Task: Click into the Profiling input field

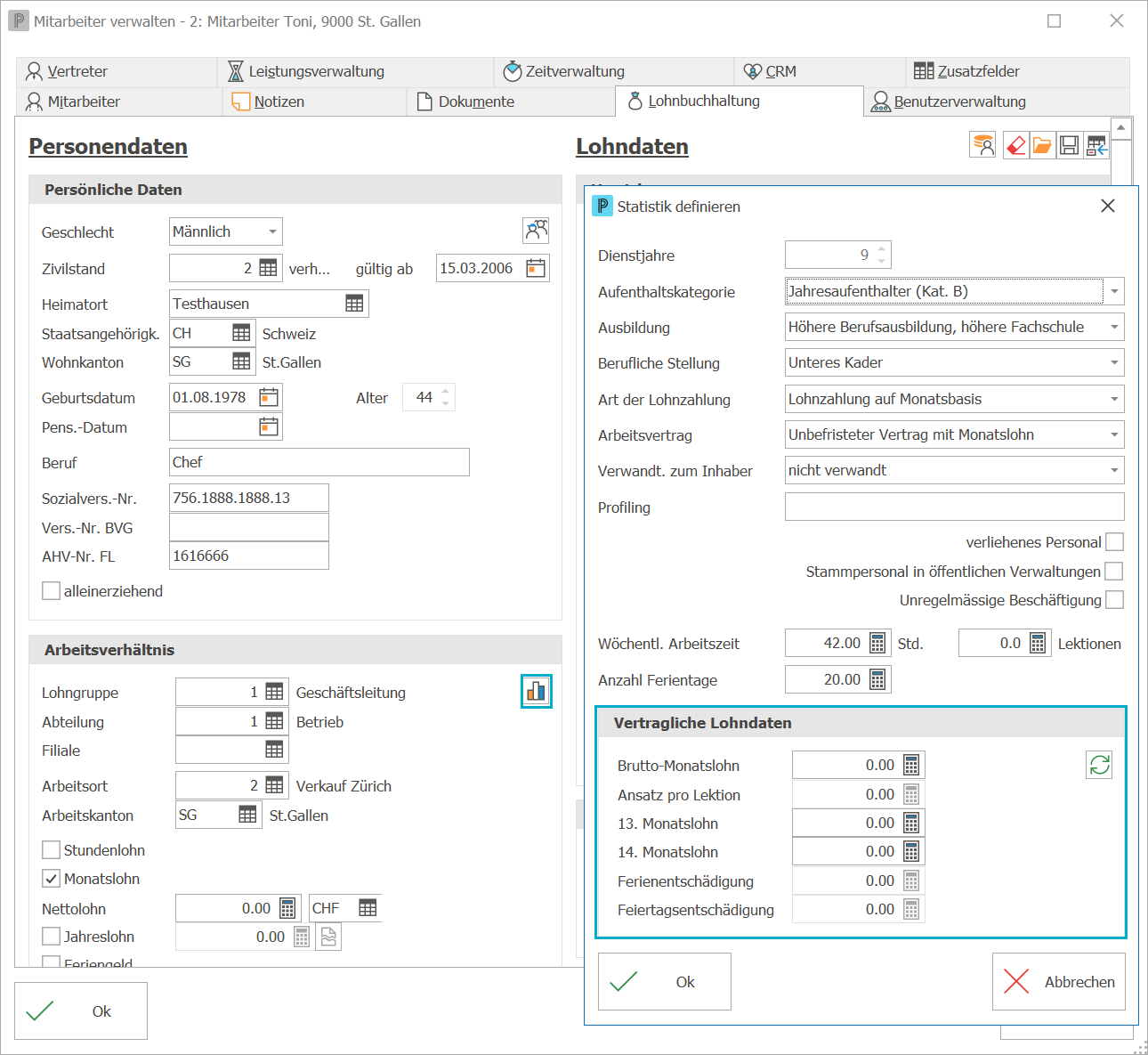Action: (x=955, y=507)
